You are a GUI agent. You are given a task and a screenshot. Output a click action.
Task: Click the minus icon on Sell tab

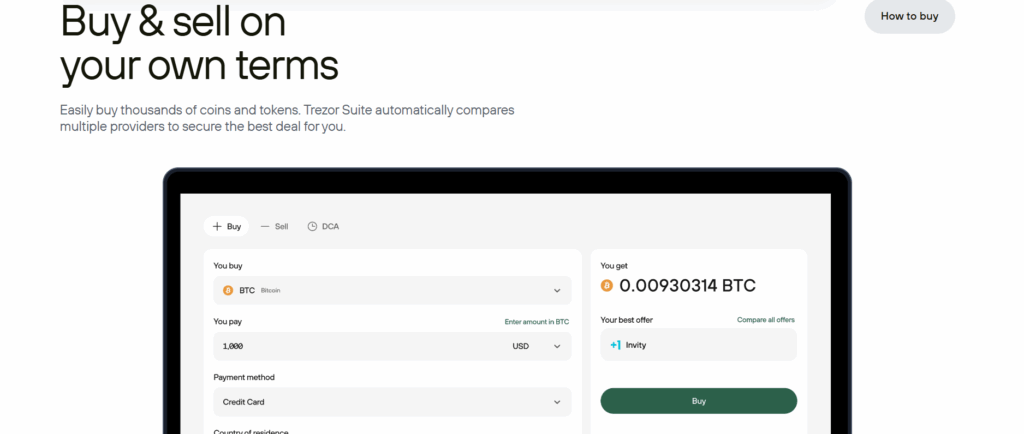[264, 226]
